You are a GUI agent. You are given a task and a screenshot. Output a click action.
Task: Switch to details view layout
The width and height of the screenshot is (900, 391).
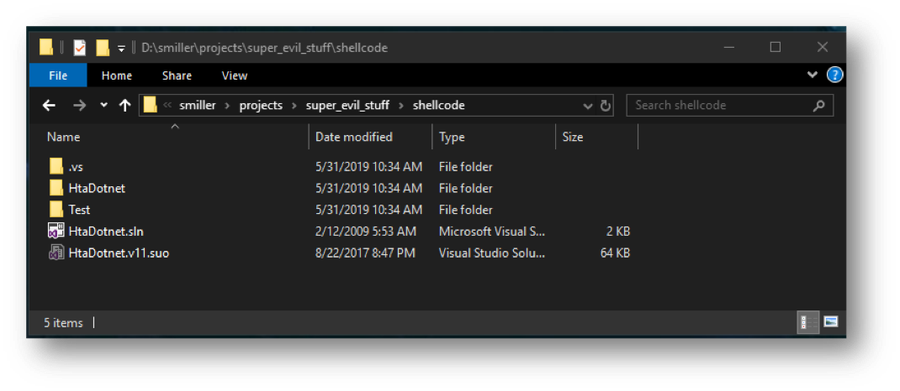coord(808,323)
